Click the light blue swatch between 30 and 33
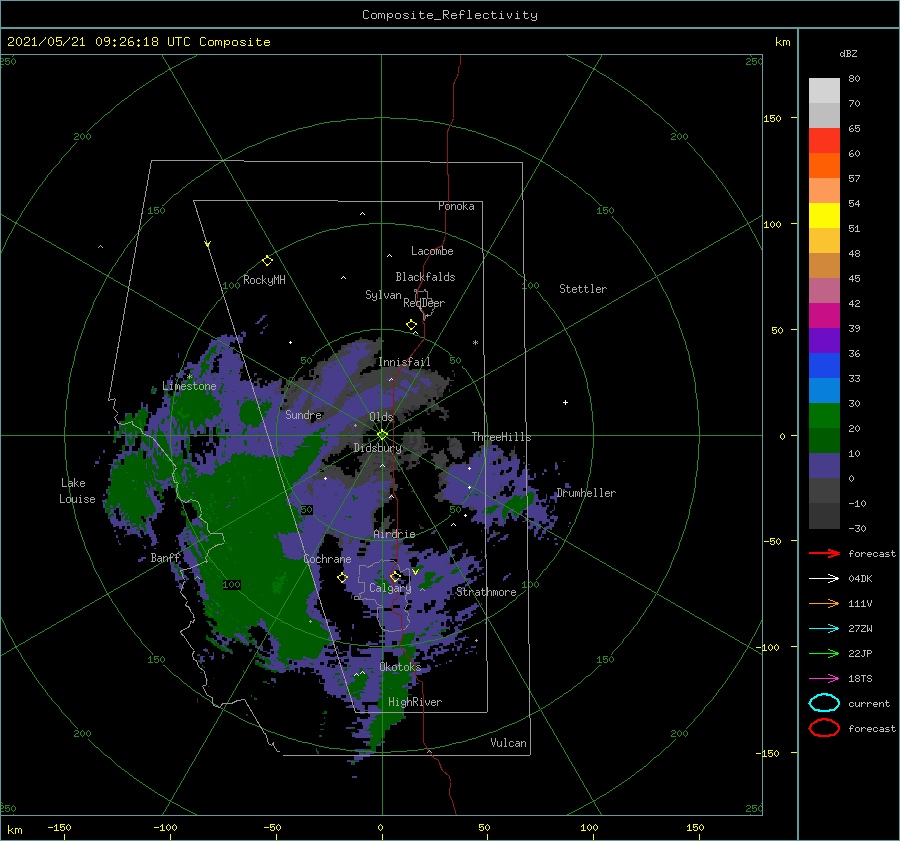The height and width of the screenshot is (841, 900). coord(824,390)
